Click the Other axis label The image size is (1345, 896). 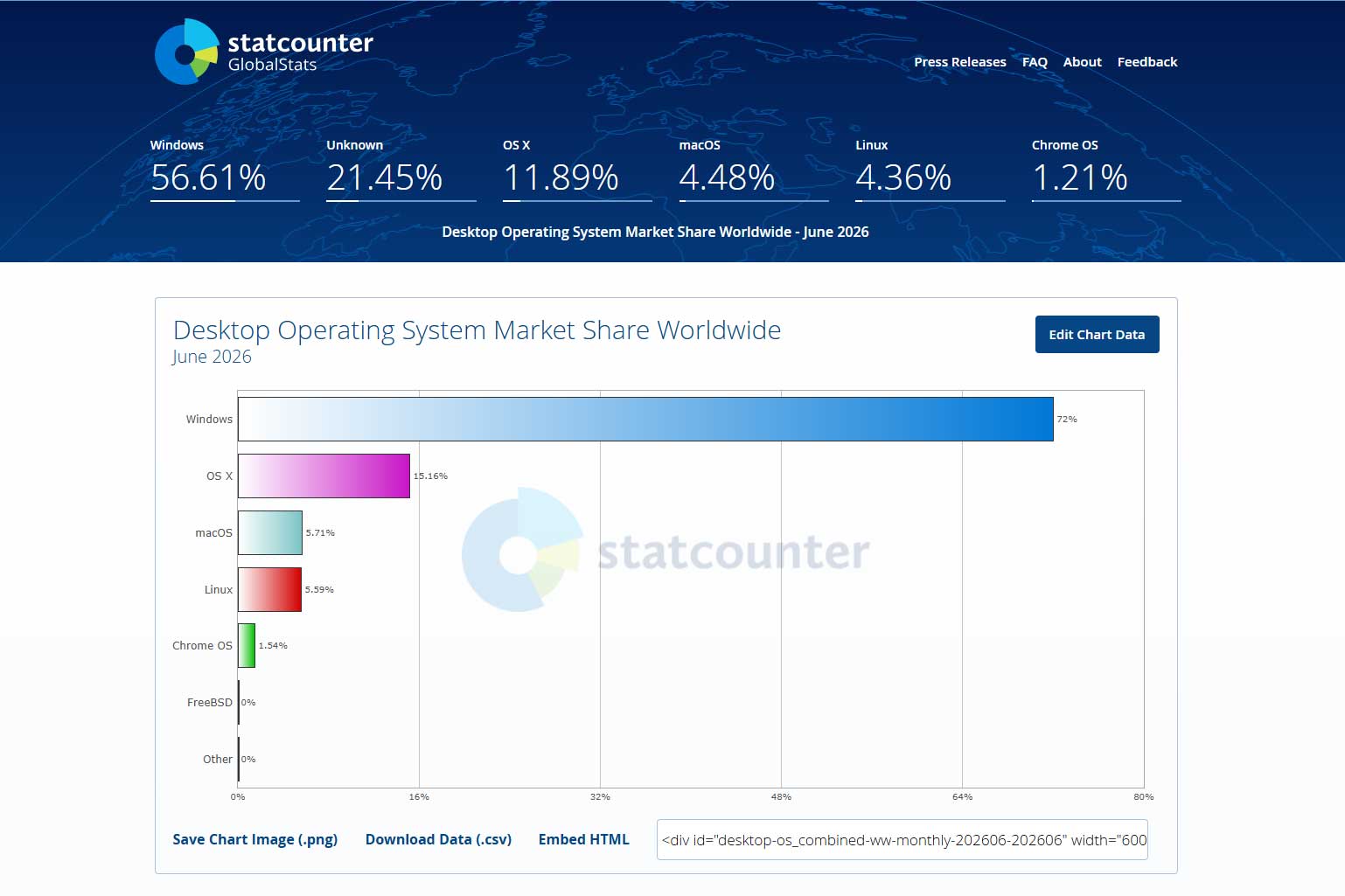218,760
